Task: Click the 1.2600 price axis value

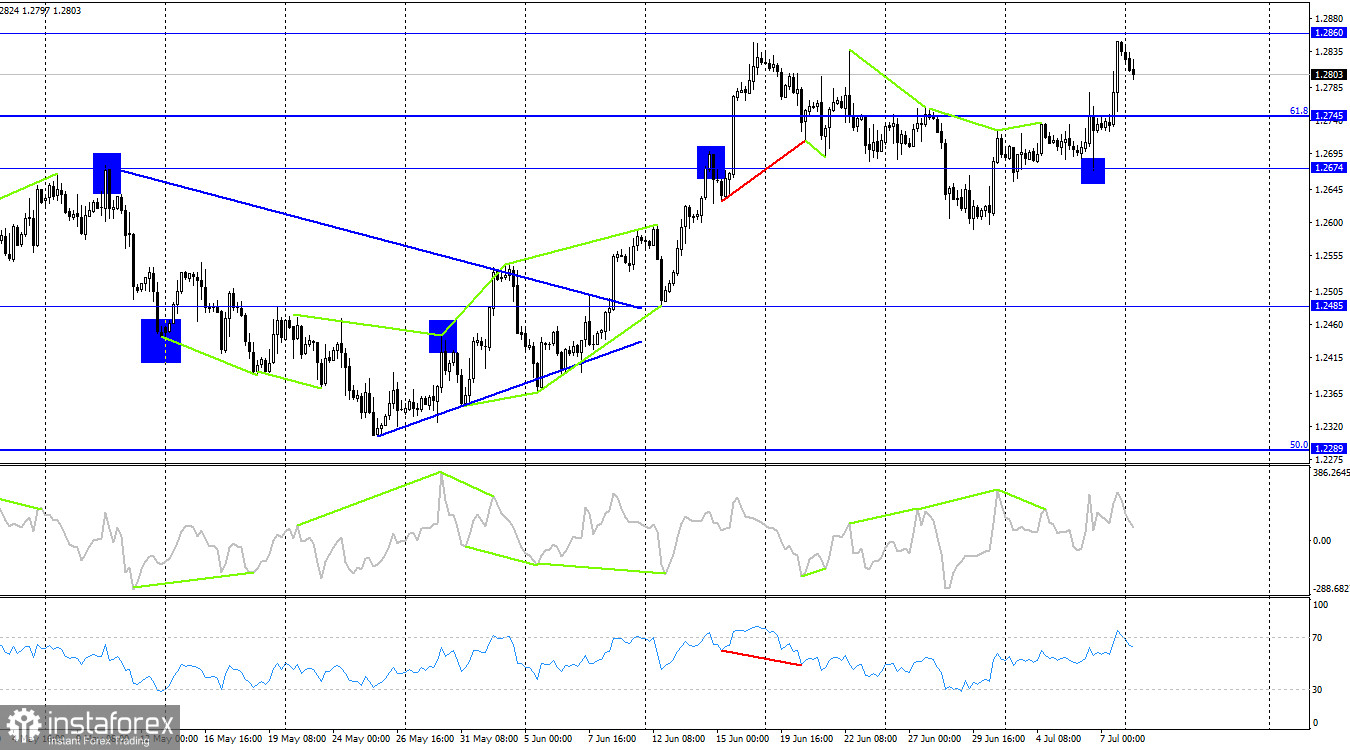Action: tap(1330, 222)
